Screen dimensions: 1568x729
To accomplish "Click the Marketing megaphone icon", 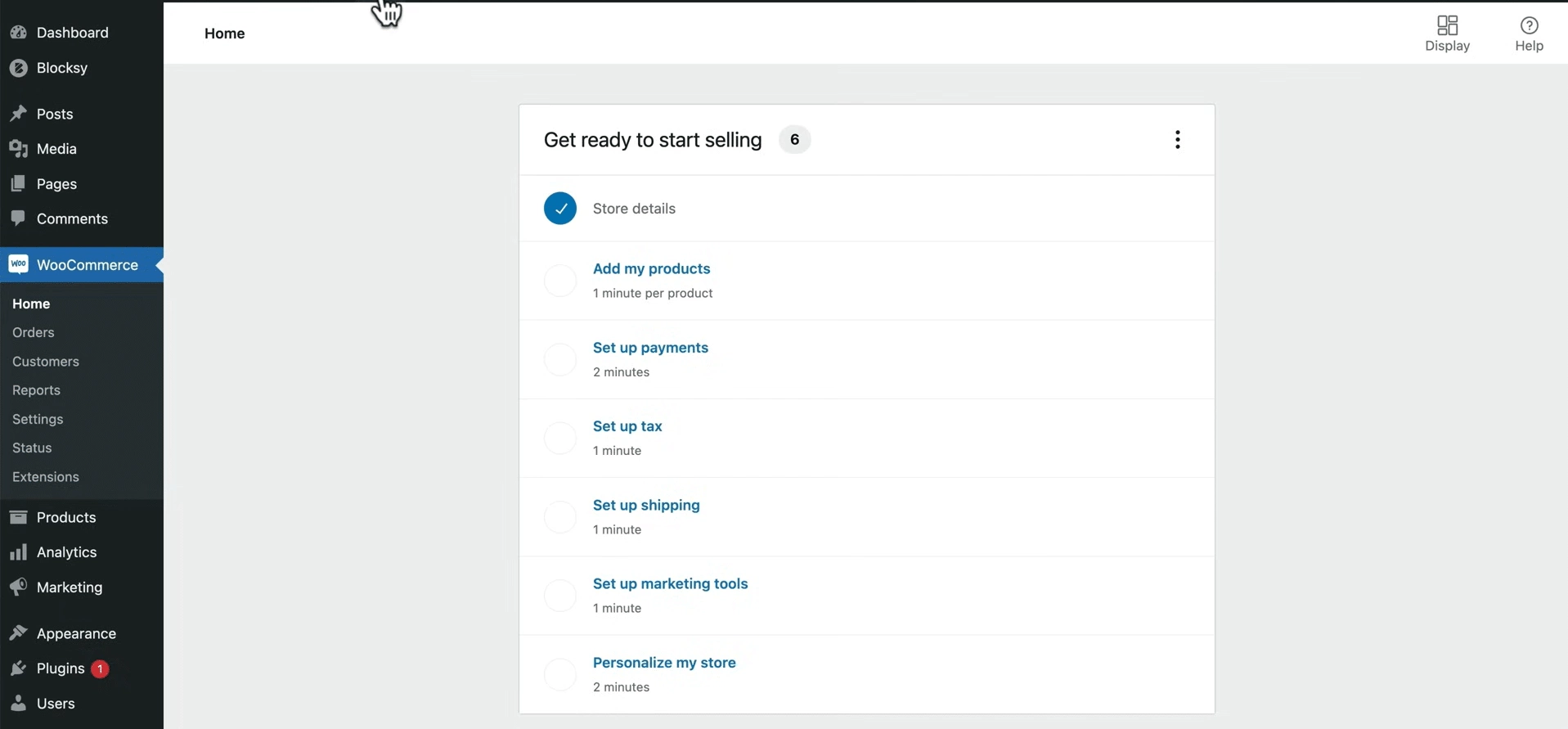I will 18,587.
